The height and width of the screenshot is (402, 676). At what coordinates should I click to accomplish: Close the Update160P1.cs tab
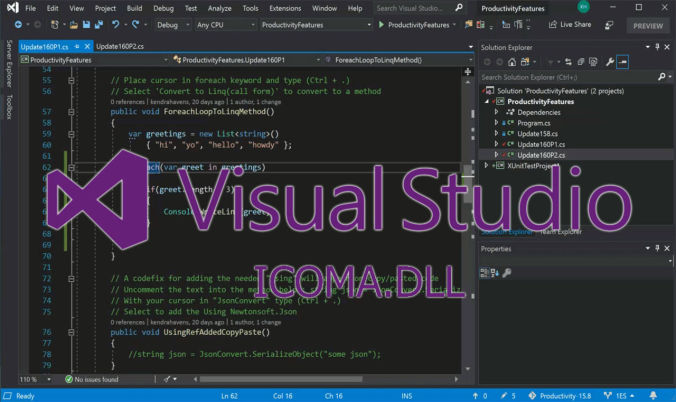[87, 46]
